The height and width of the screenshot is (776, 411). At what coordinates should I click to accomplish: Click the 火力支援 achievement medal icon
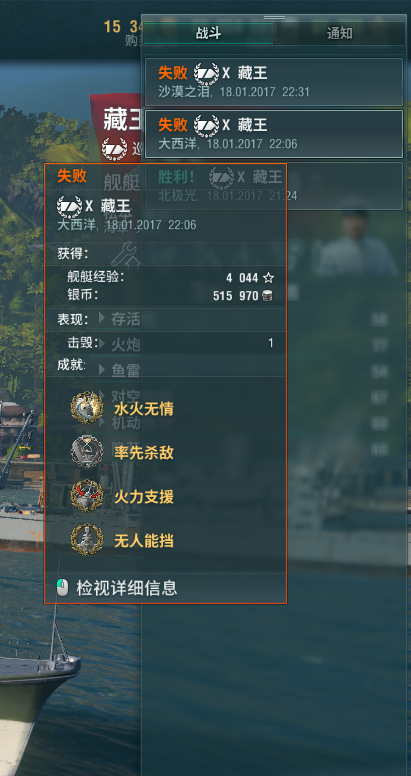pos(87,496)
